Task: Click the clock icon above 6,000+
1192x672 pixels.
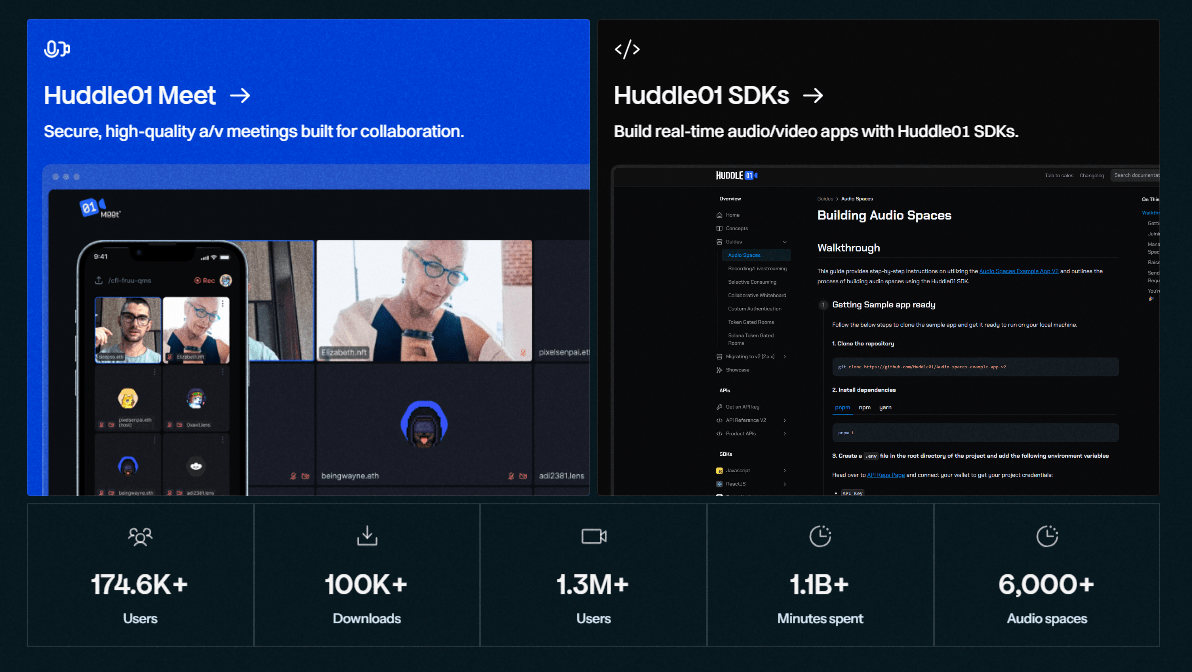Action: coord(1047,536)
